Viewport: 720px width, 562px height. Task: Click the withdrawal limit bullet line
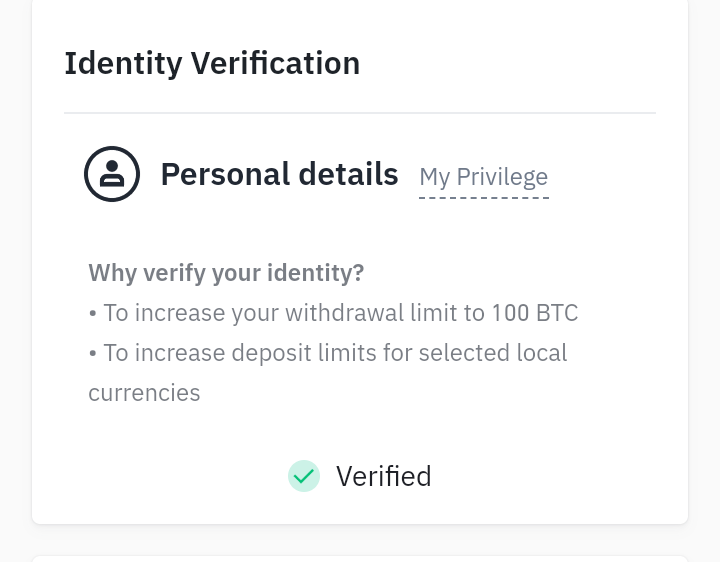tap(333, 313)
